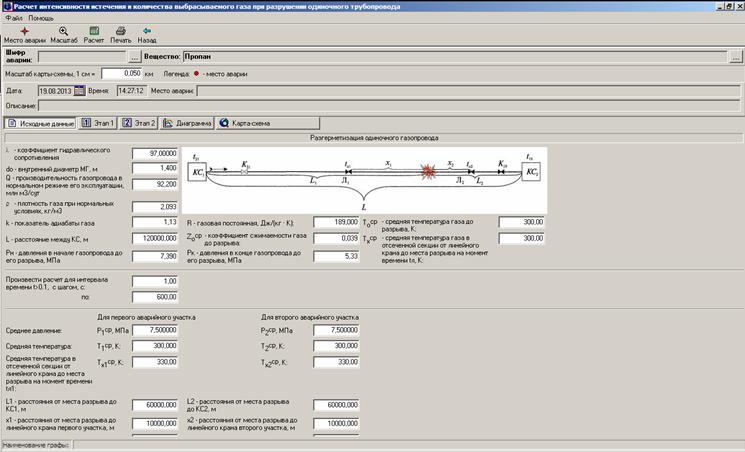Open the Карта-схема tab
The width and height of the screenshot is (745, 452).
[245, 123]
